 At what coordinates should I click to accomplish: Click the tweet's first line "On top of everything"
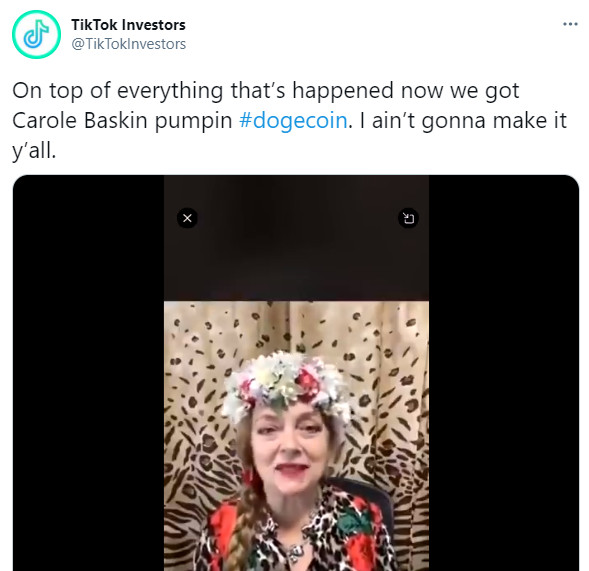click(118, 91)
